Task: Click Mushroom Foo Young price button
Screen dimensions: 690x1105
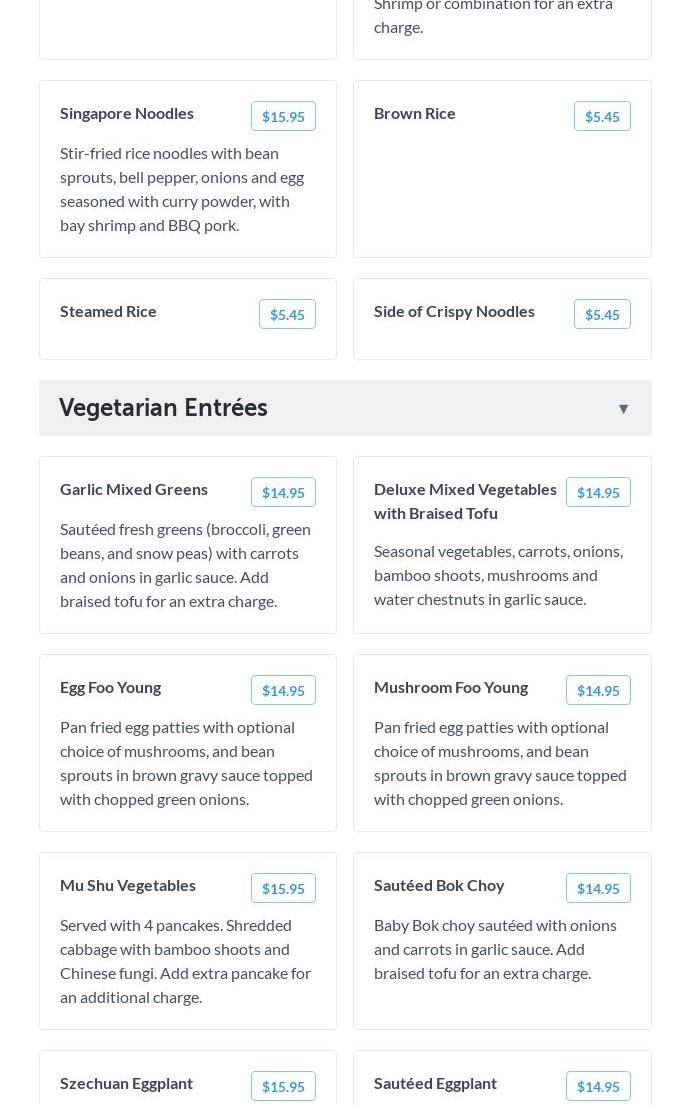Action: [598, 690]
